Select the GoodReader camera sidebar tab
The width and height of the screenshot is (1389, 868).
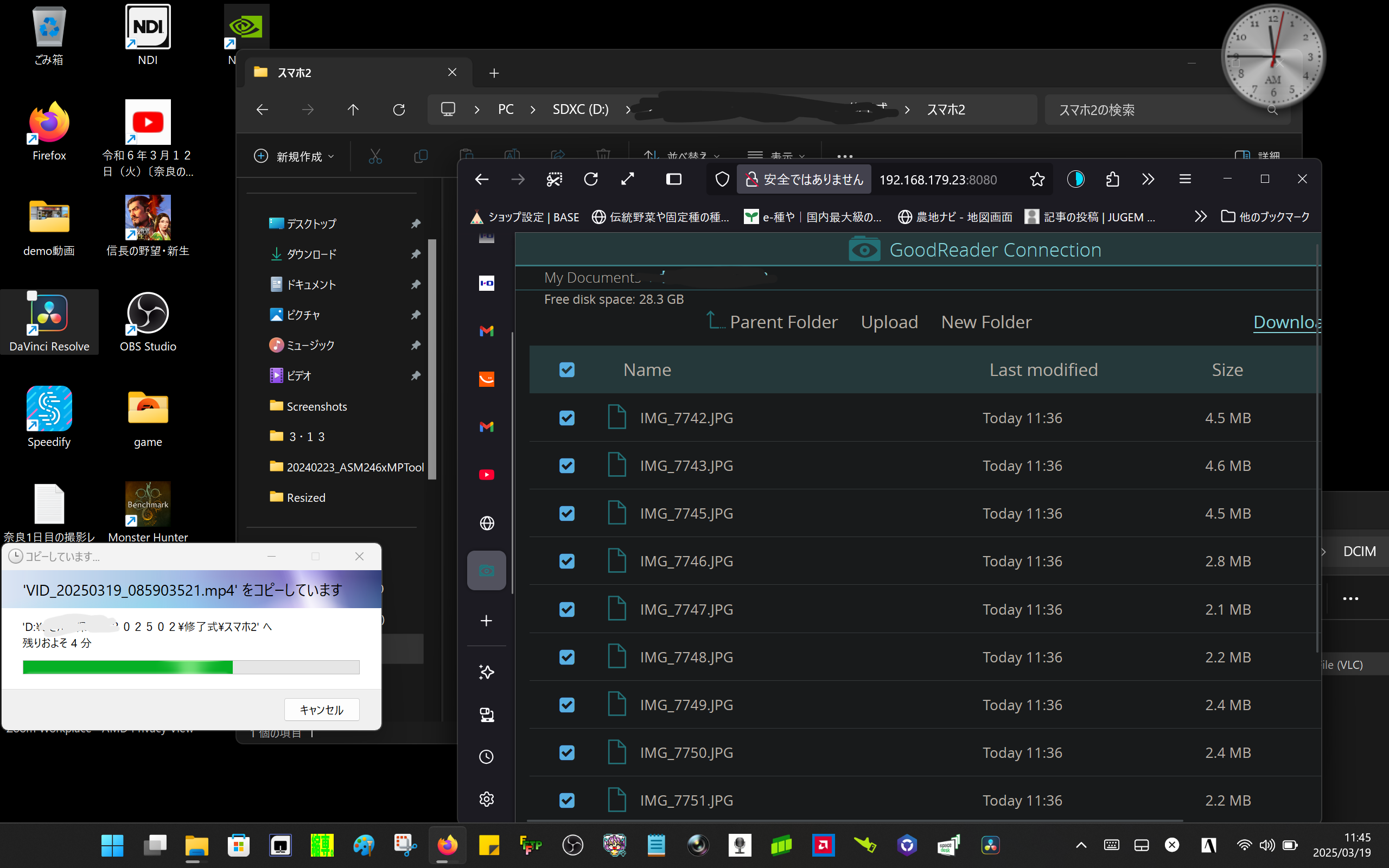[x=486, y=570]
